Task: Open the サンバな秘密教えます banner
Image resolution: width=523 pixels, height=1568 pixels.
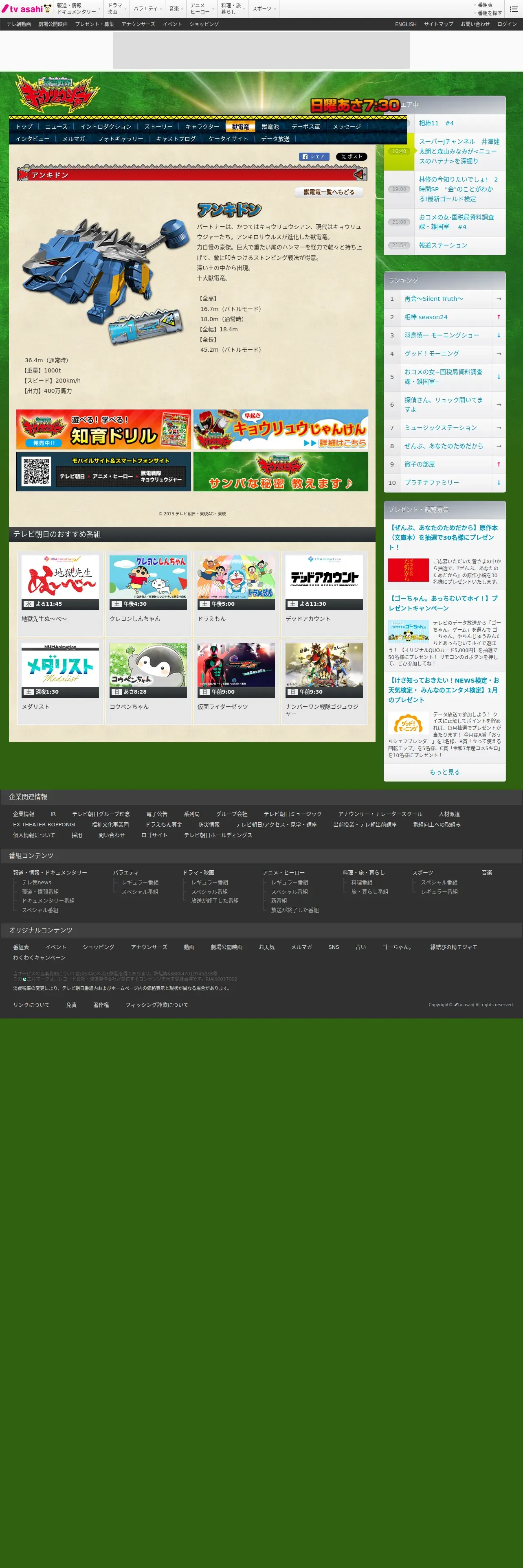Action: coord(281,471)
